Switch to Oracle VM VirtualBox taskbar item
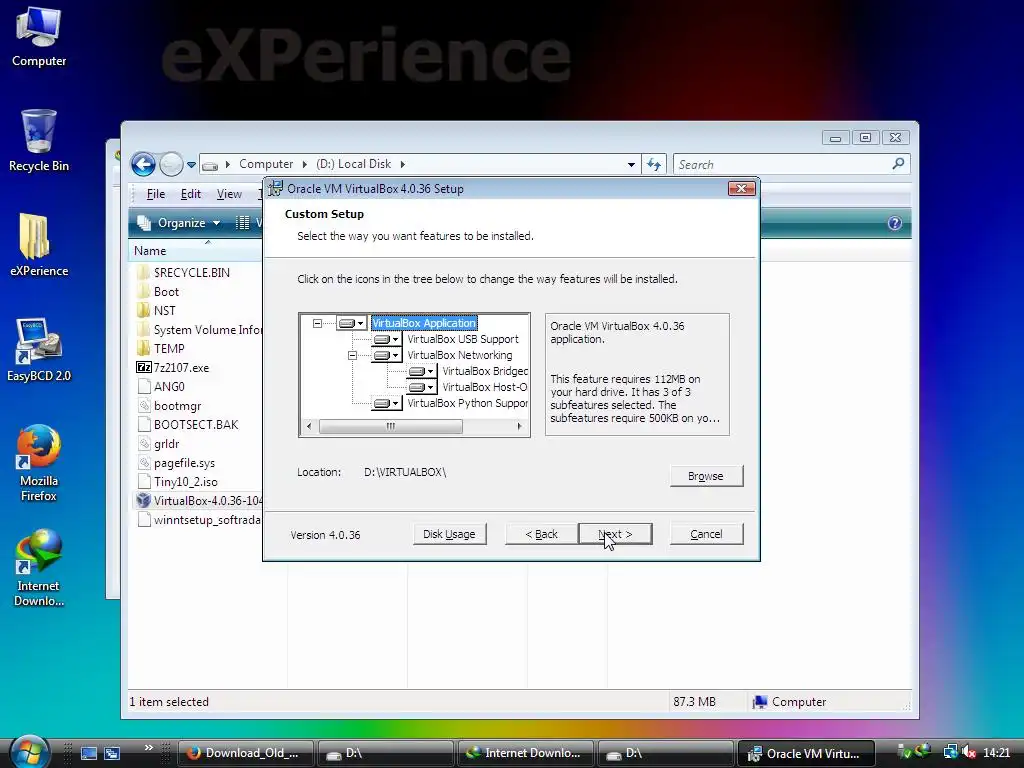Viewport: 1024px width, 768px height. [806, 753]
